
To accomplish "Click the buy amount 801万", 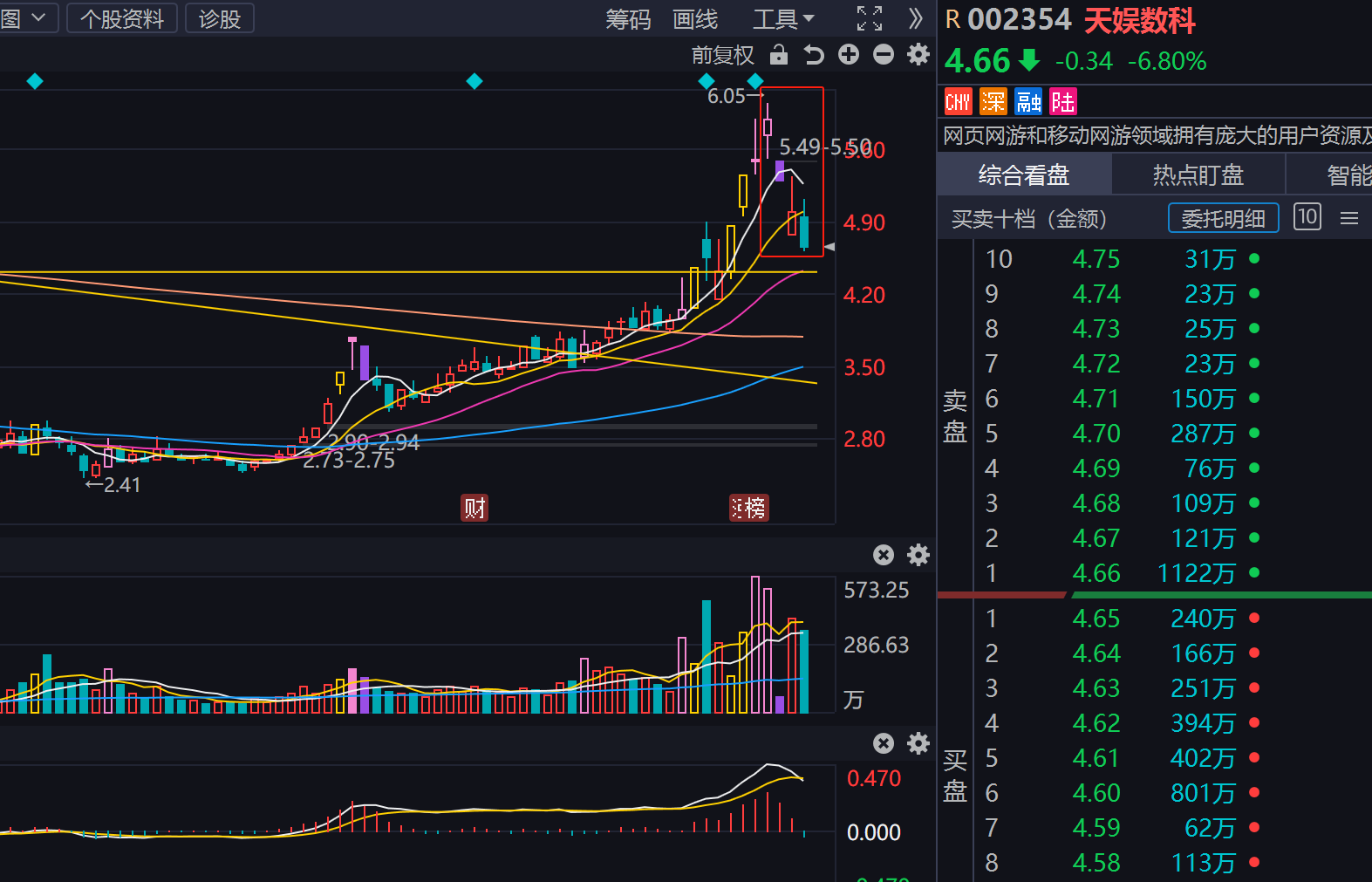I will coord(1203,793).
